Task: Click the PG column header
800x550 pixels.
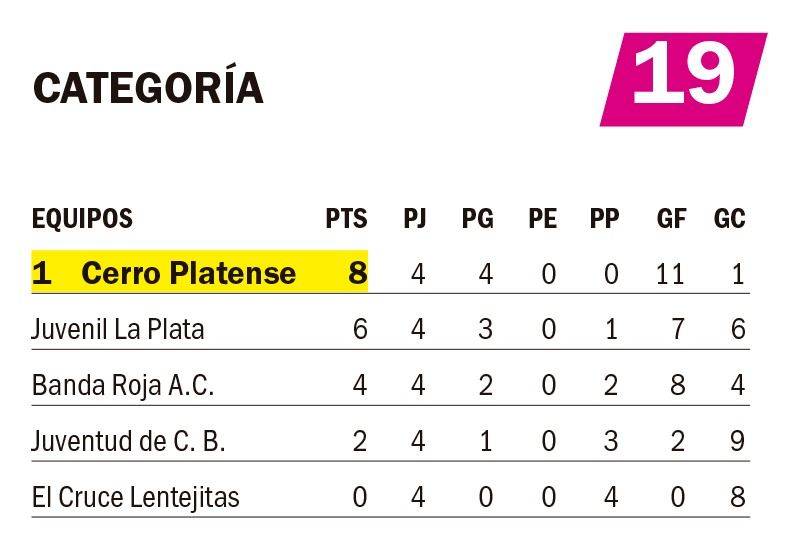Action: click(x=478, y=218)
